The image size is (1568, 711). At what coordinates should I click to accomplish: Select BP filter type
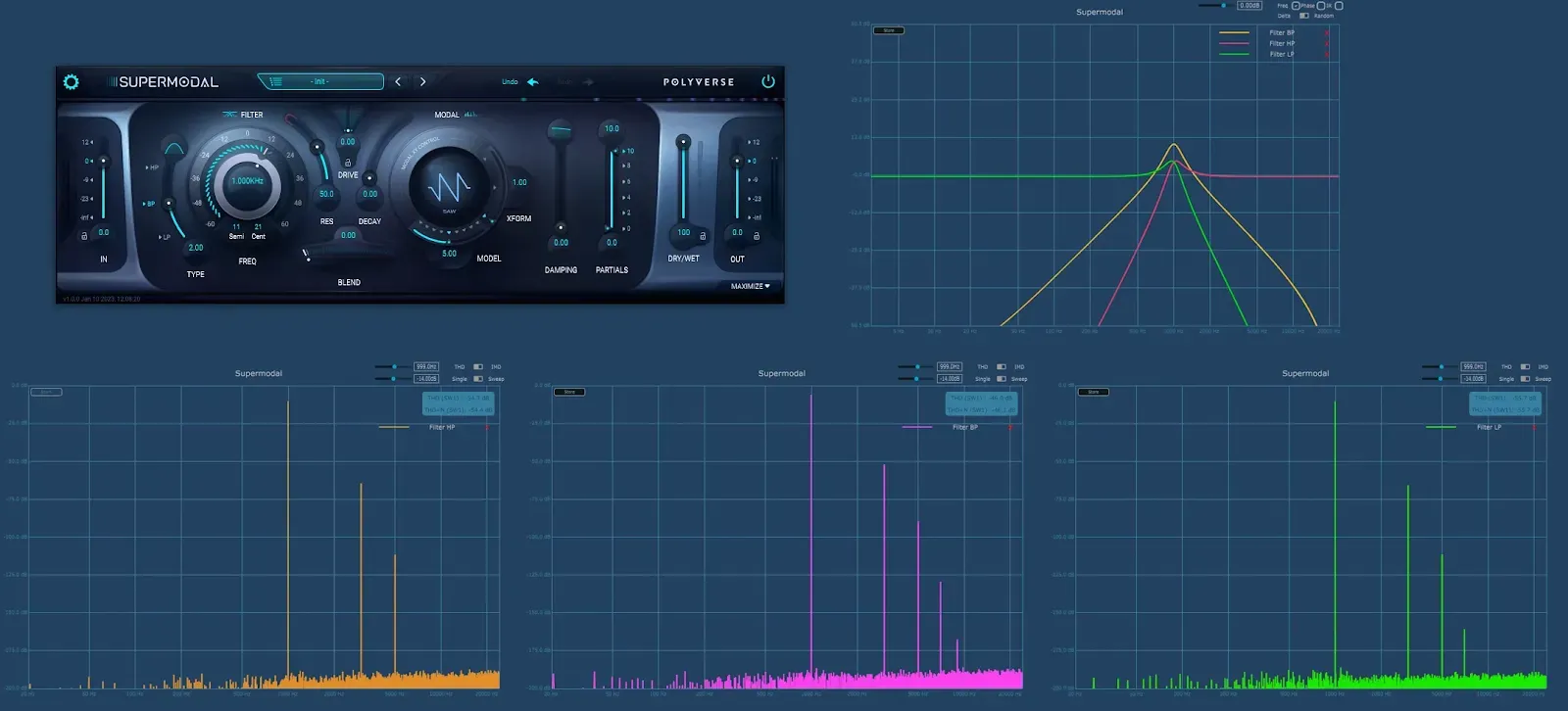coord(149,204)
